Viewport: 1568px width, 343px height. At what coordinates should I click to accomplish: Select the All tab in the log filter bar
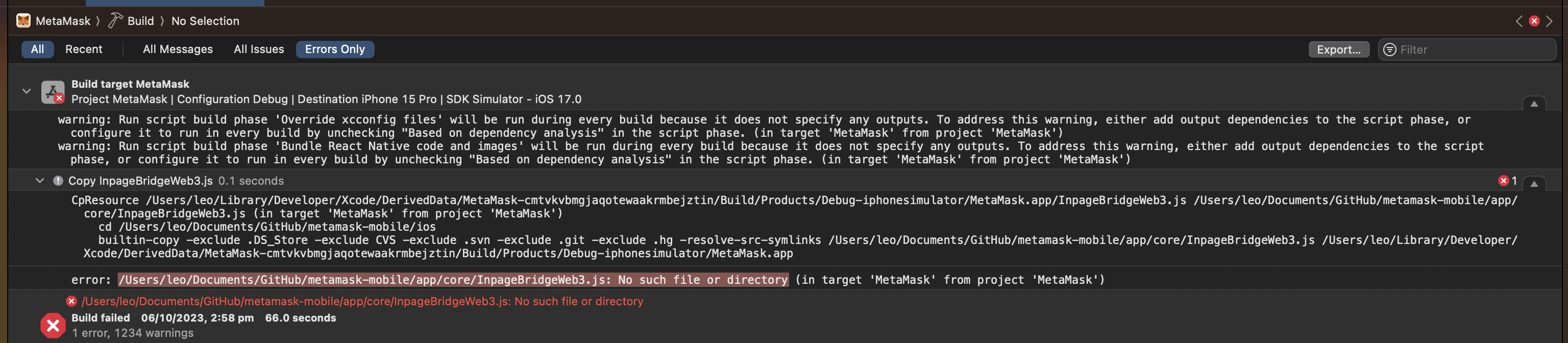click(x=37, y=50)
